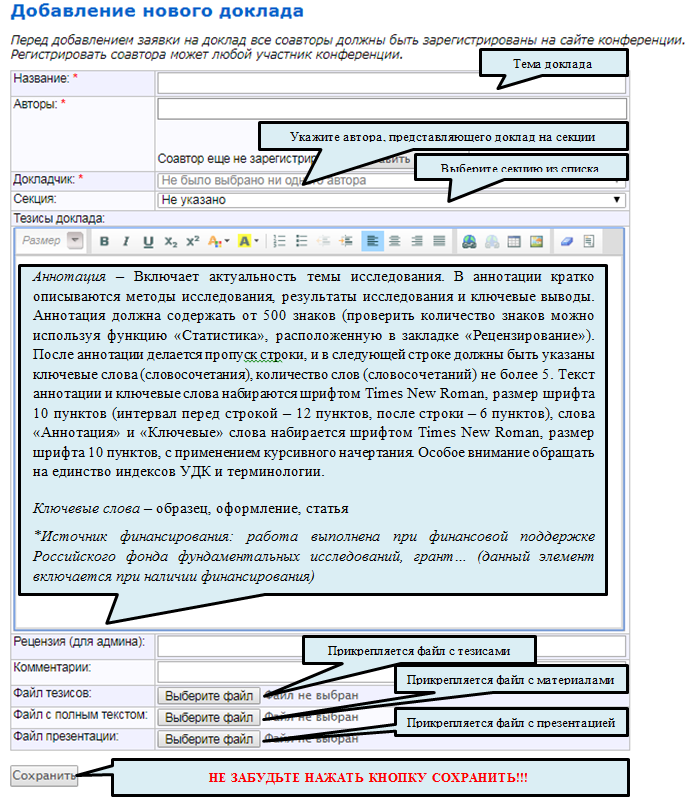
Task: Open the yellow background highlight color picker
Action: tap(249, 241)
